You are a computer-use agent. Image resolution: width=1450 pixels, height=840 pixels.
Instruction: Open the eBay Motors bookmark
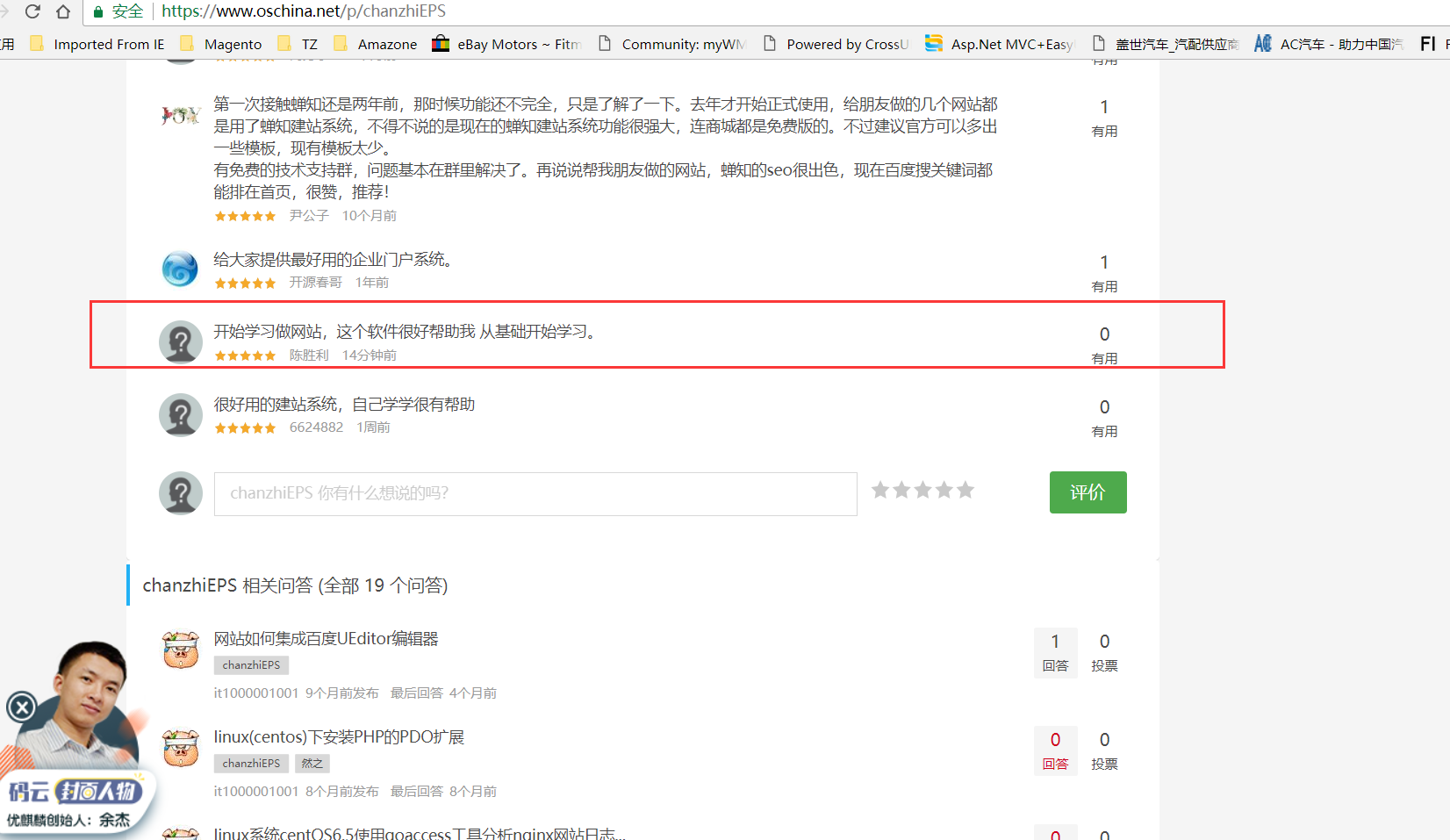click(506, 44)
